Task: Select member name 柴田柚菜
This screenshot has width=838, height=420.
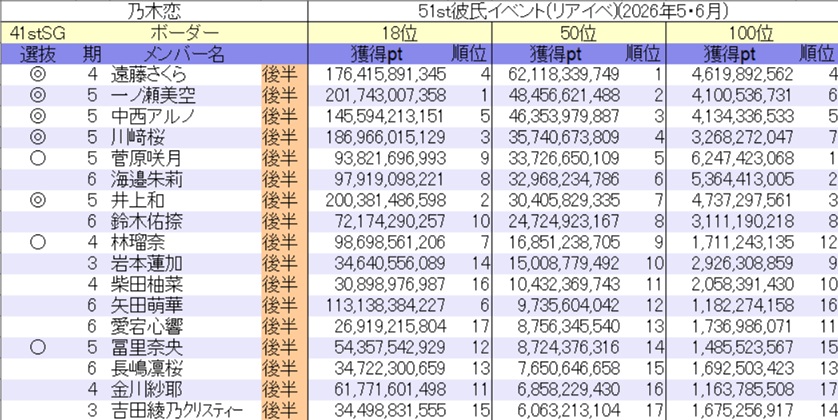Action: coord(146,284)
